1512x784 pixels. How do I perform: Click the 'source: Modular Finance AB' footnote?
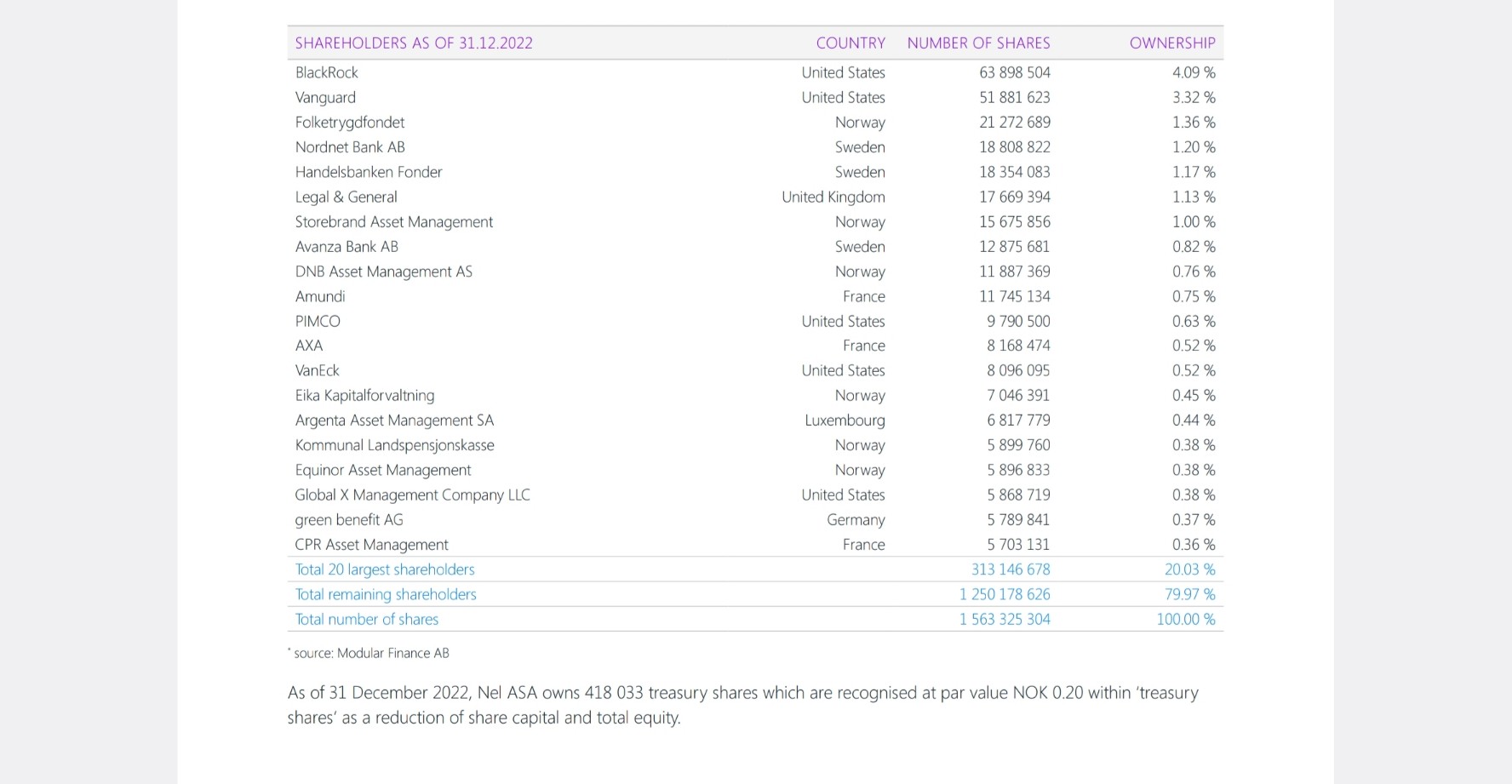tap(371, 653)
